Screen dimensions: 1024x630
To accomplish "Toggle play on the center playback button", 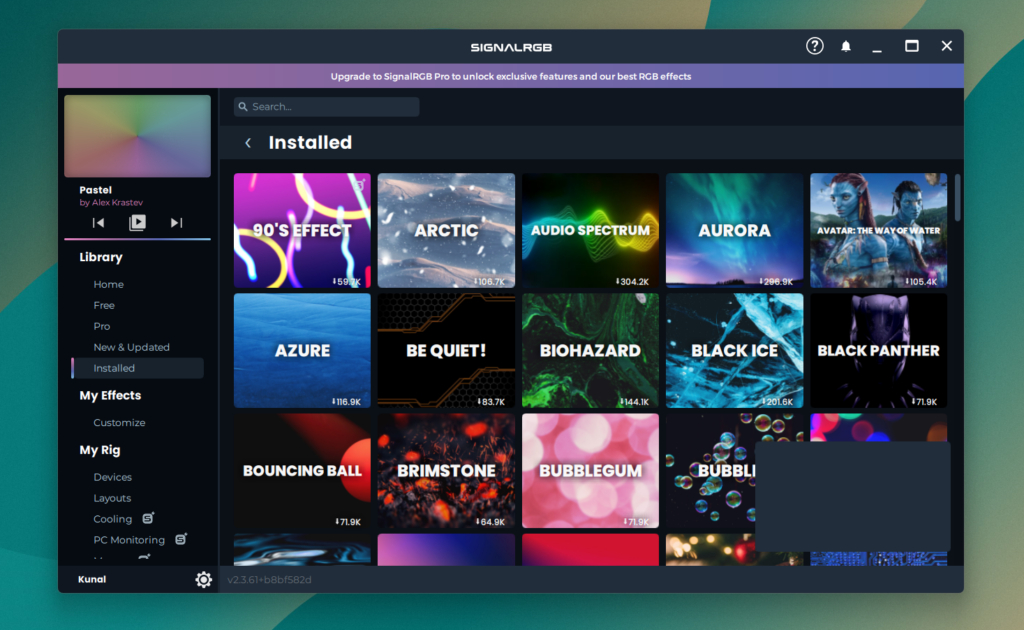I will 137,223.
